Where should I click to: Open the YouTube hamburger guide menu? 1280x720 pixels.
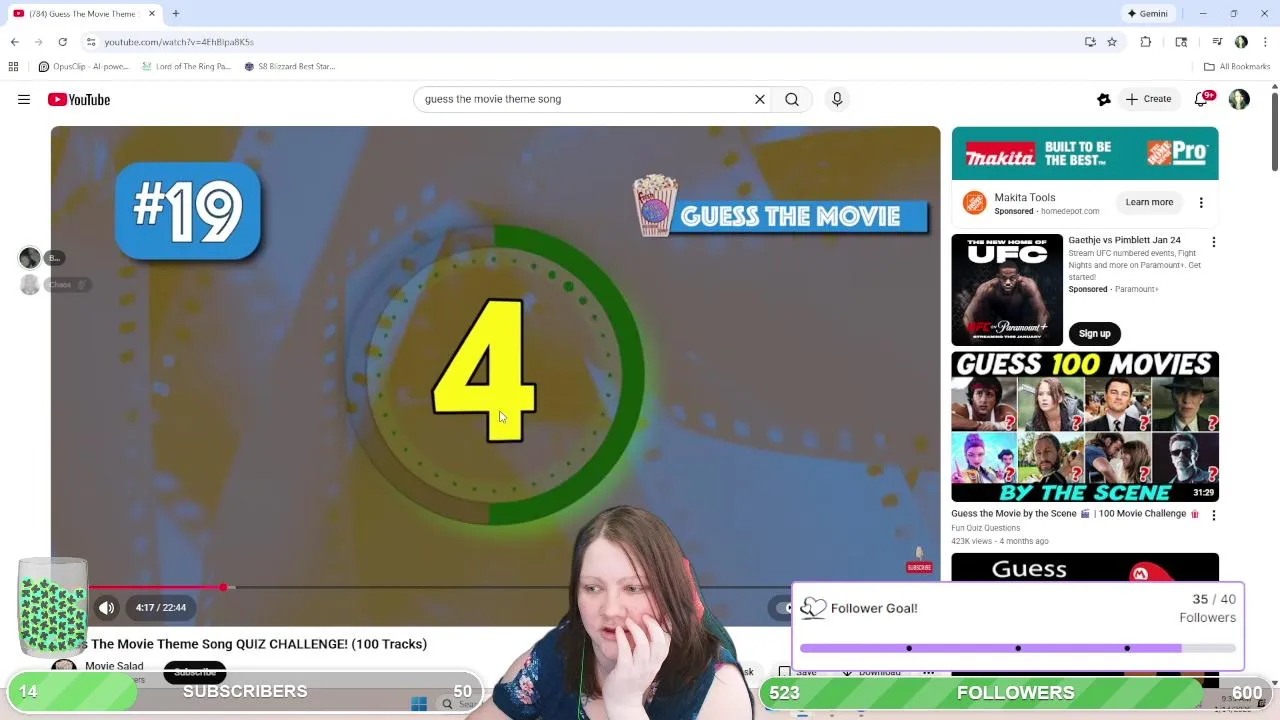24,99
